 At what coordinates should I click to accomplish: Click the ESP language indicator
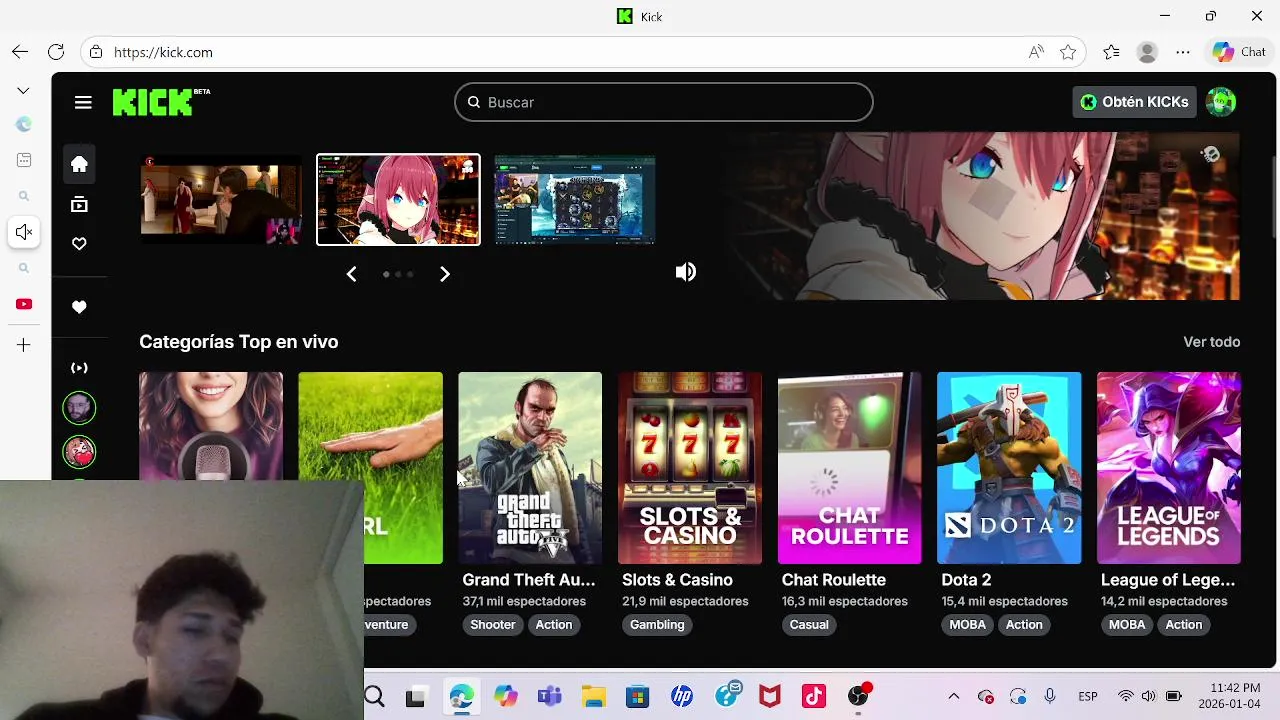pos(1088,696)
